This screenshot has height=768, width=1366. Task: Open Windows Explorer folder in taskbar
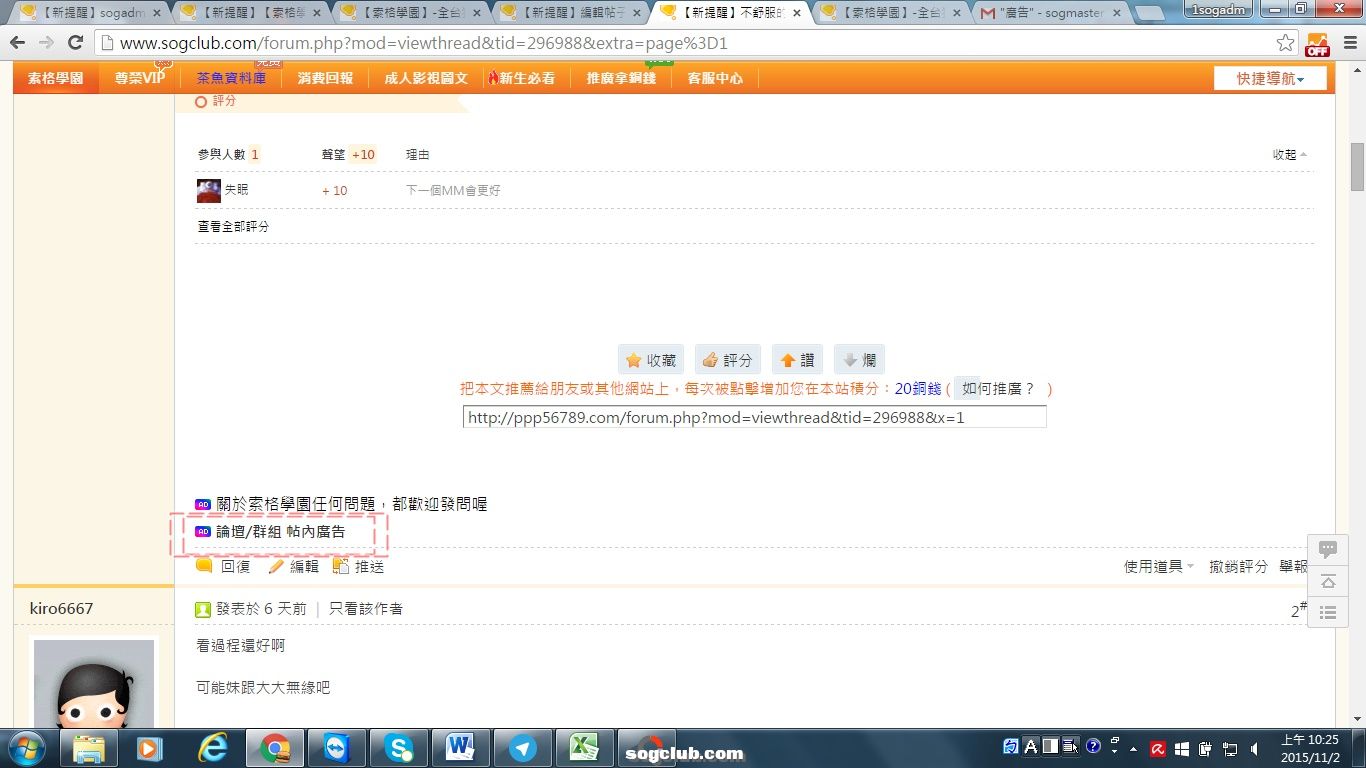(x=88, y=748)
